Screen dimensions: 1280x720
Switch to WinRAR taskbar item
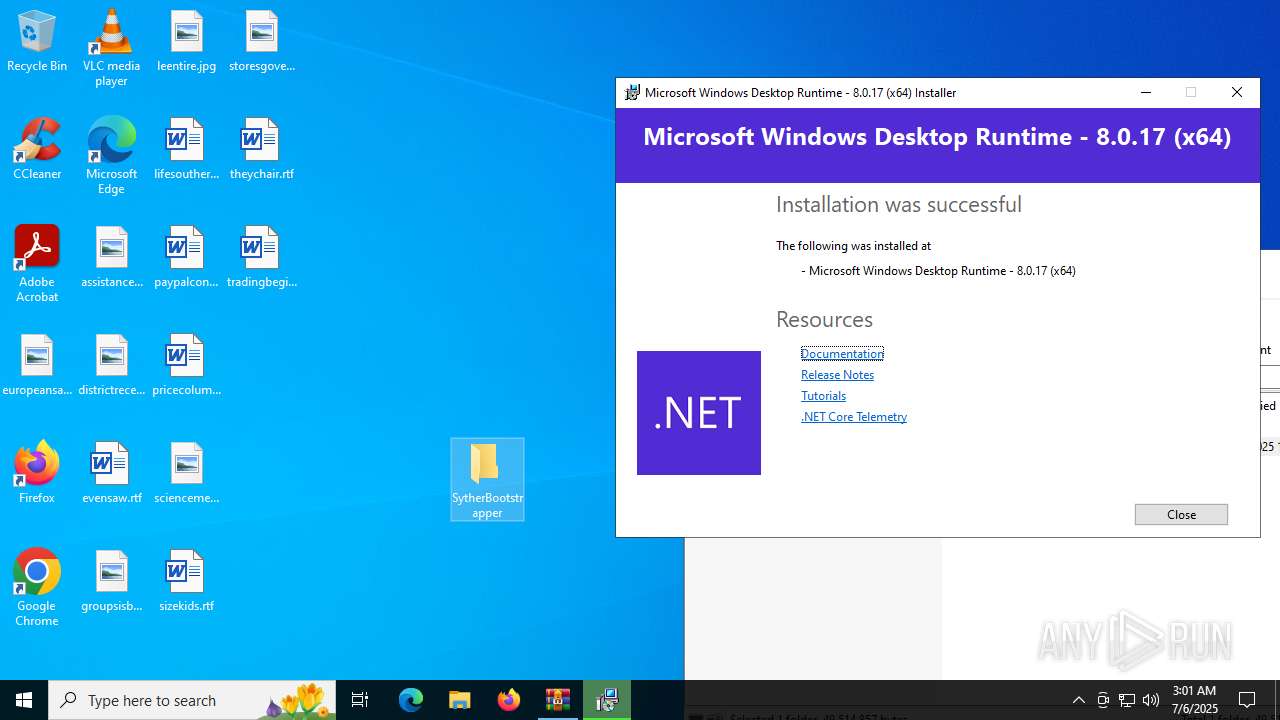[x=558, y=700]
